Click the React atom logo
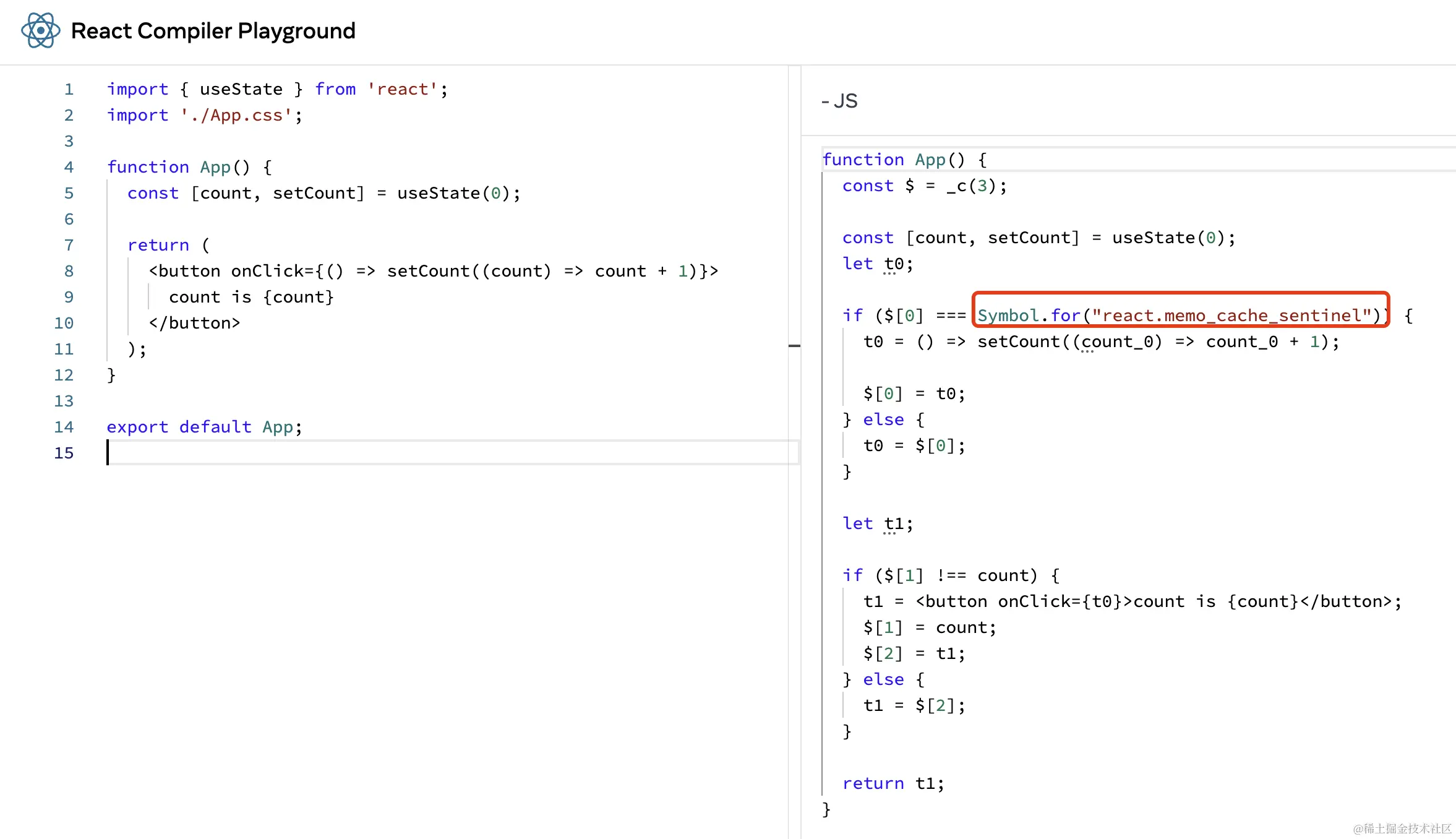This screenshot has height=839, width=1456. pos(40,30)
